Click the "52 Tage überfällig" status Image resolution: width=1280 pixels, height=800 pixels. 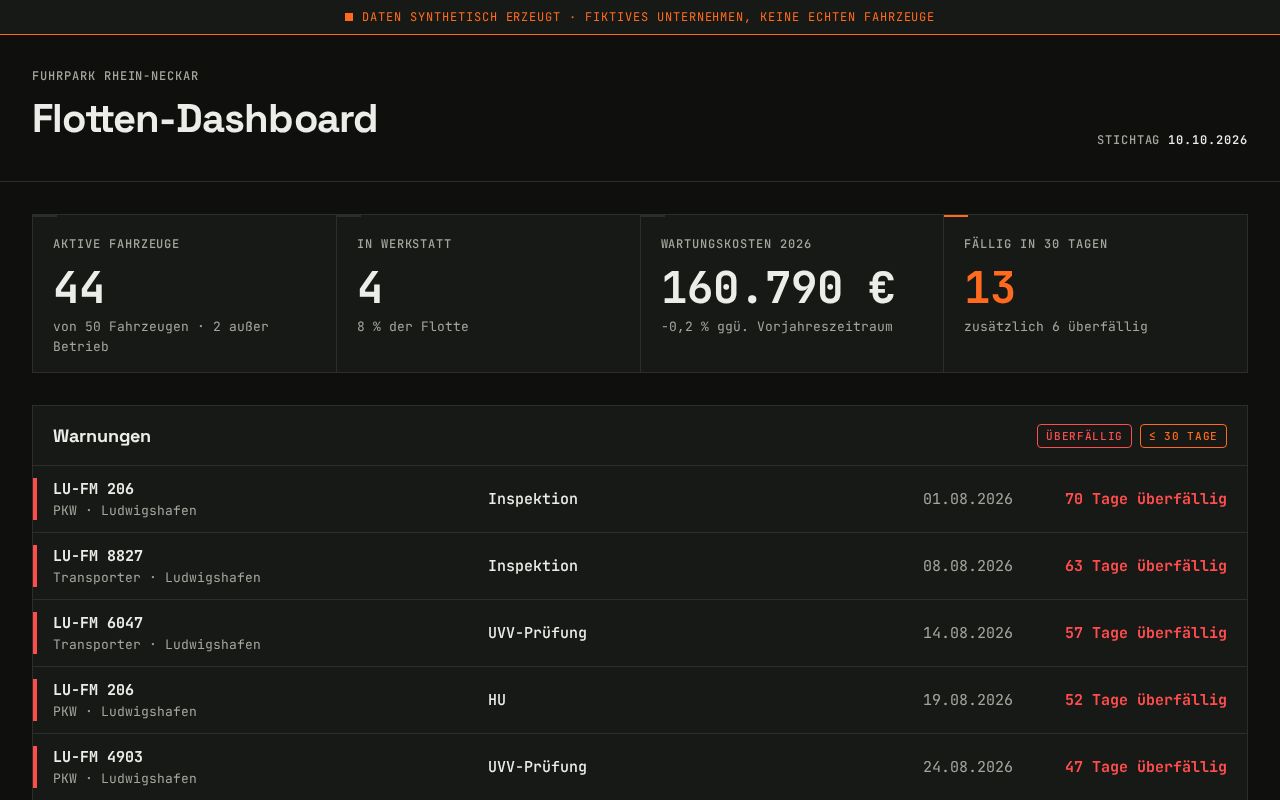click(1146, 700)
